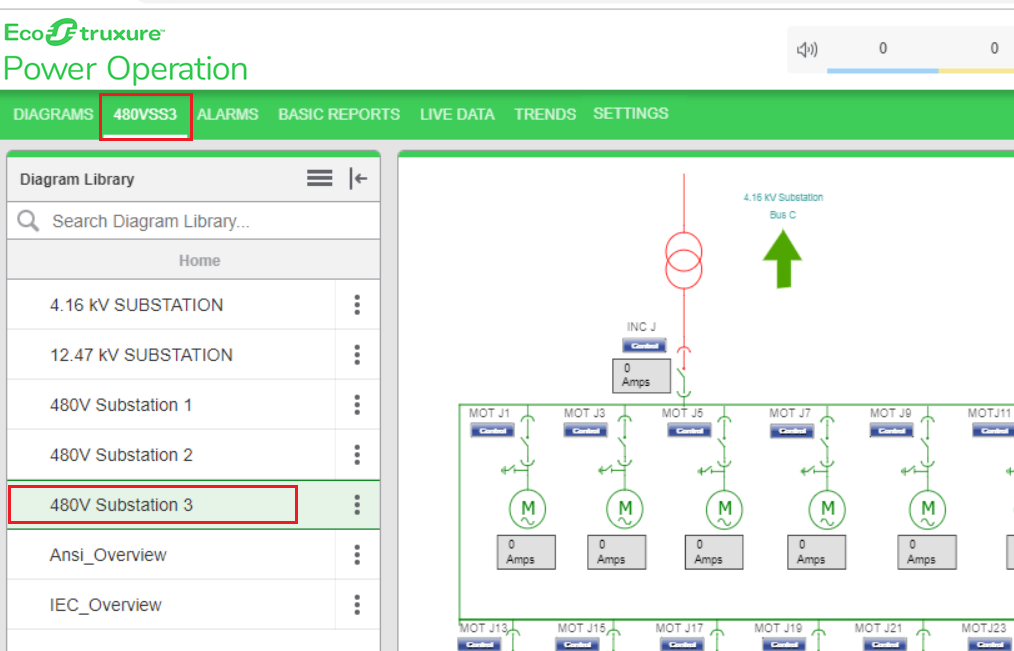Click the "MOT J7" label
This screenshot has width=1014, height=651.
coord(790,413)
